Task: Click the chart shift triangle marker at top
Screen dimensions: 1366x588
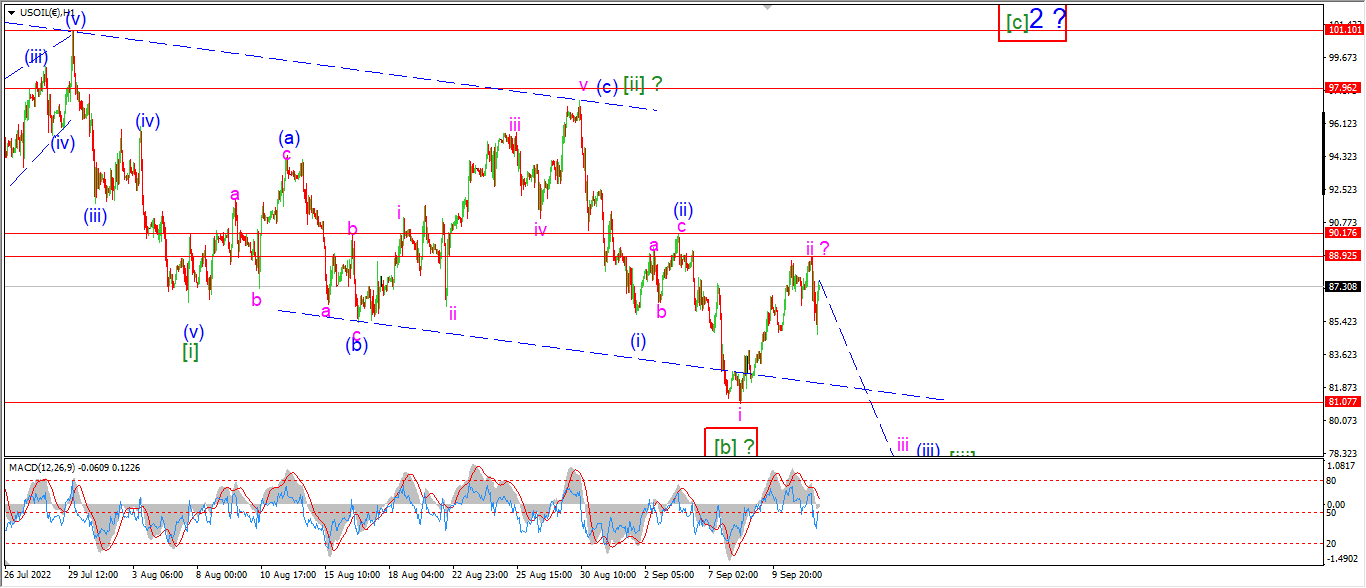Action: pyautogui.click(x=768, y=6)
